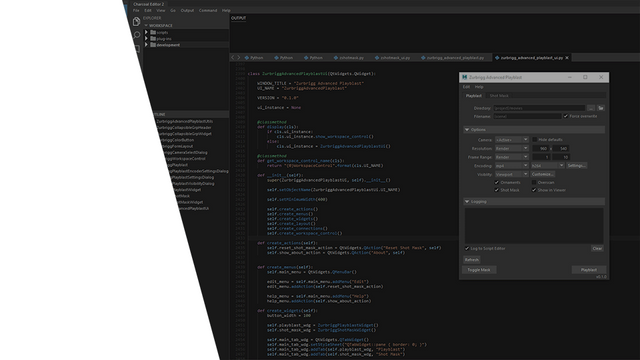
Task: Collapse the WORKSPACE tree section
Action: [146, 25]
